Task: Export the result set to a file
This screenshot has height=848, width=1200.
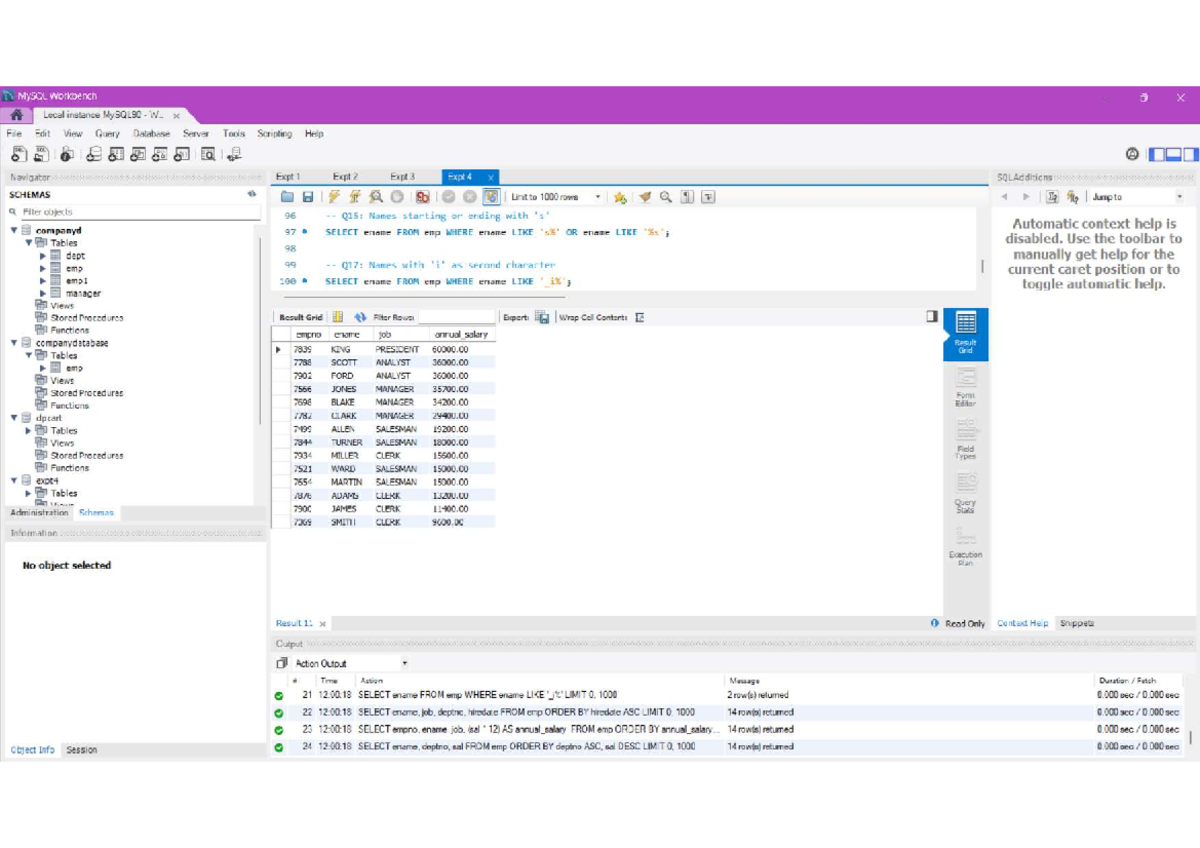Action: (x=542, y=317)
